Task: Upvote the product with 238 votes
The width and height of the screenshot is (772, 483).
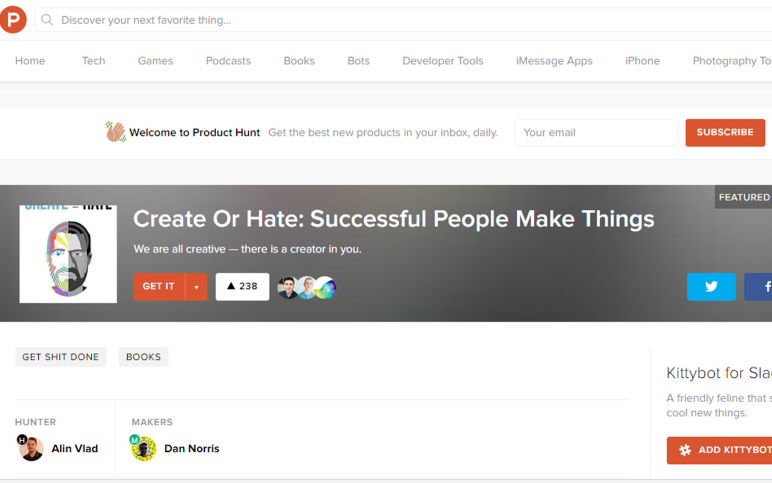Action: (242, 287)
